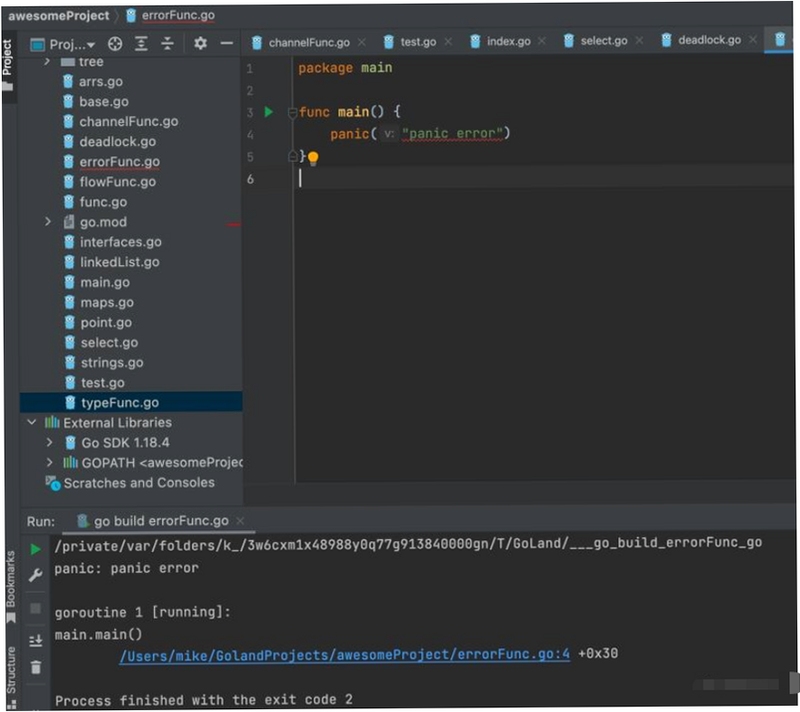This screenshot has width=800, height=712.
Task: Toggle the Project tool window button
Action: tap(7, 64)
